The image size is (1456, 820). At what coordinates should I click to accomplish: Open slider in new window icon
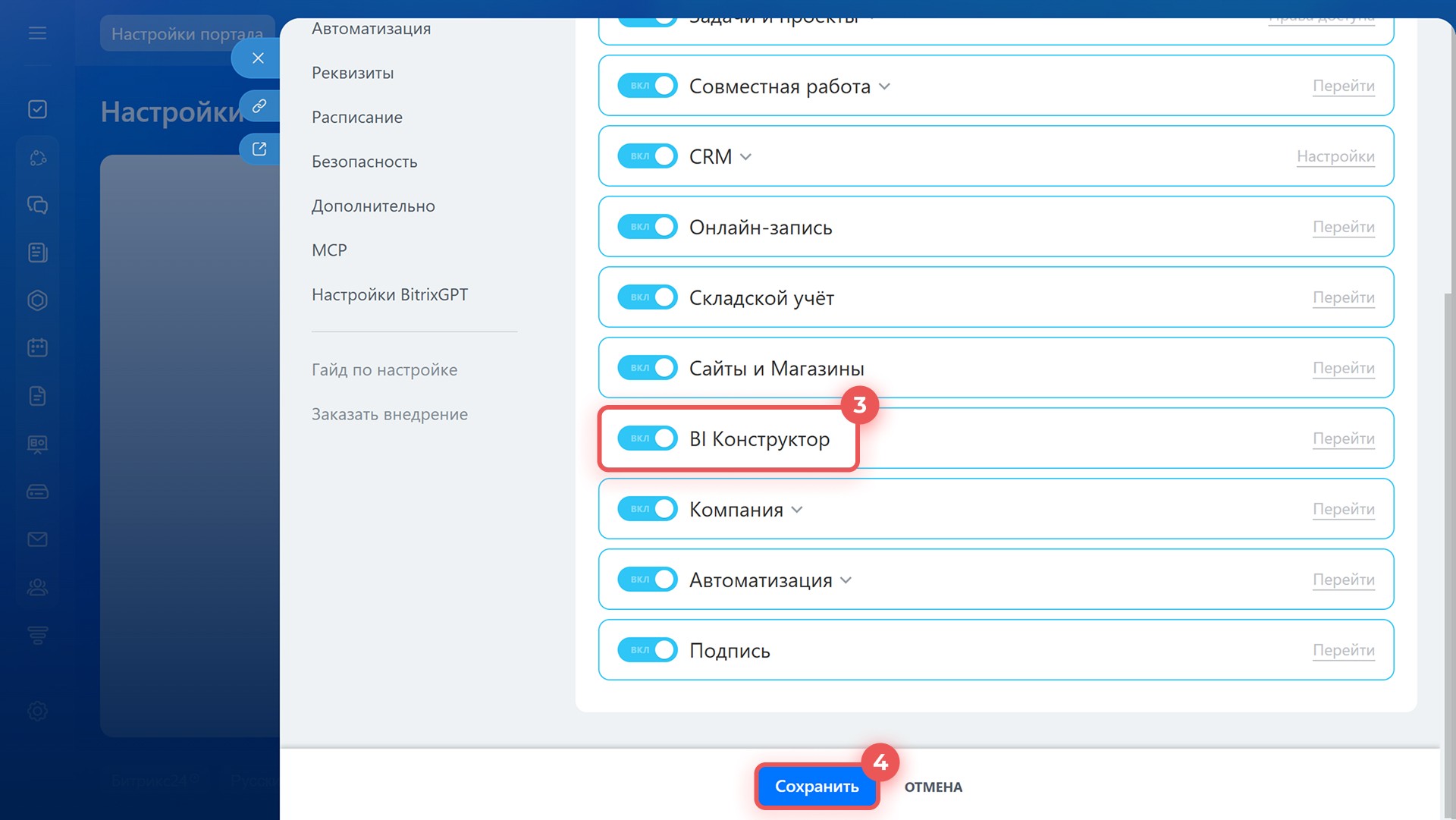coord(259,149)
